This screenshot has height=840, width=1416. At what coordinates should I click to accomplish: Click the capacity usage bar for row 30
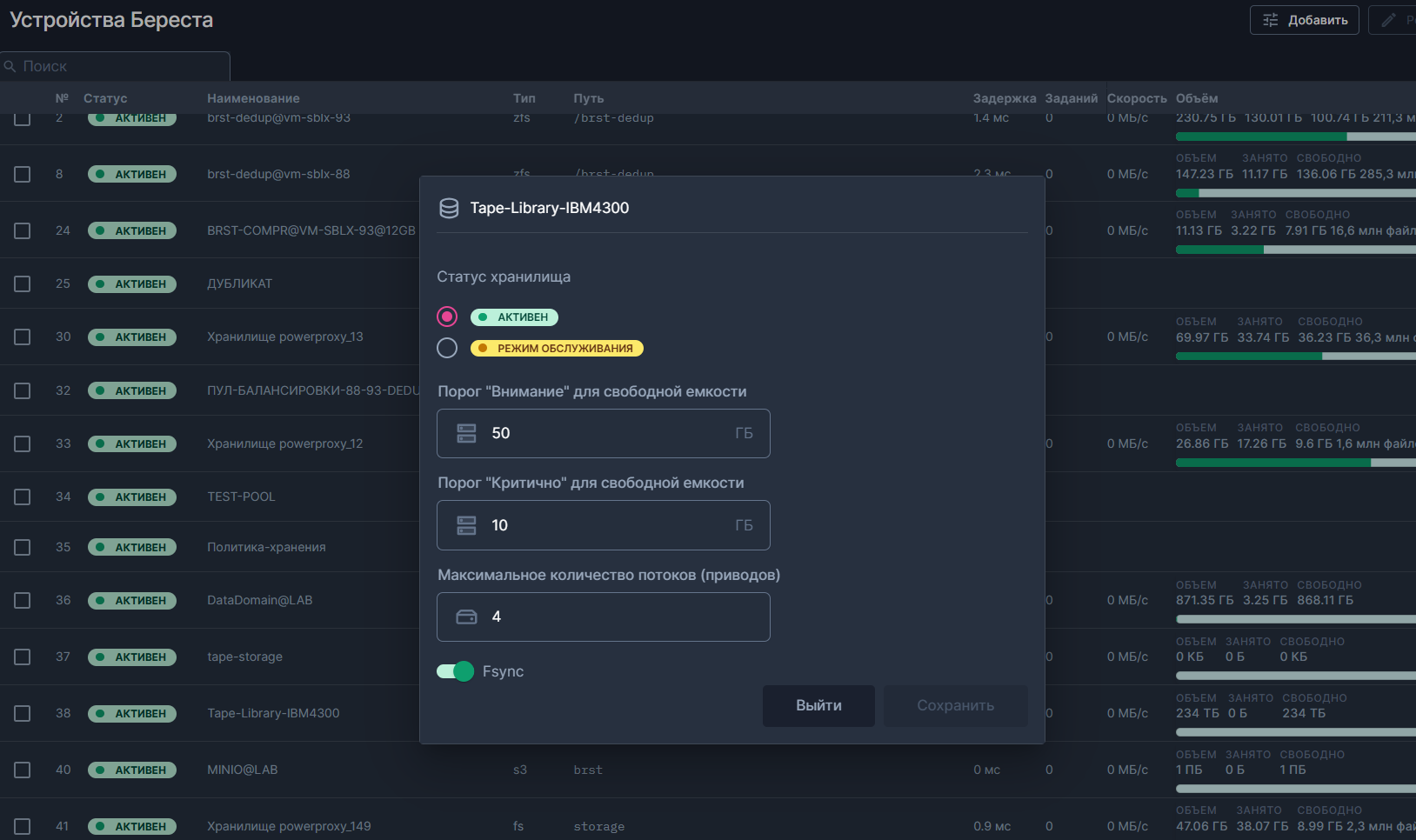(x=1294, y=356)
